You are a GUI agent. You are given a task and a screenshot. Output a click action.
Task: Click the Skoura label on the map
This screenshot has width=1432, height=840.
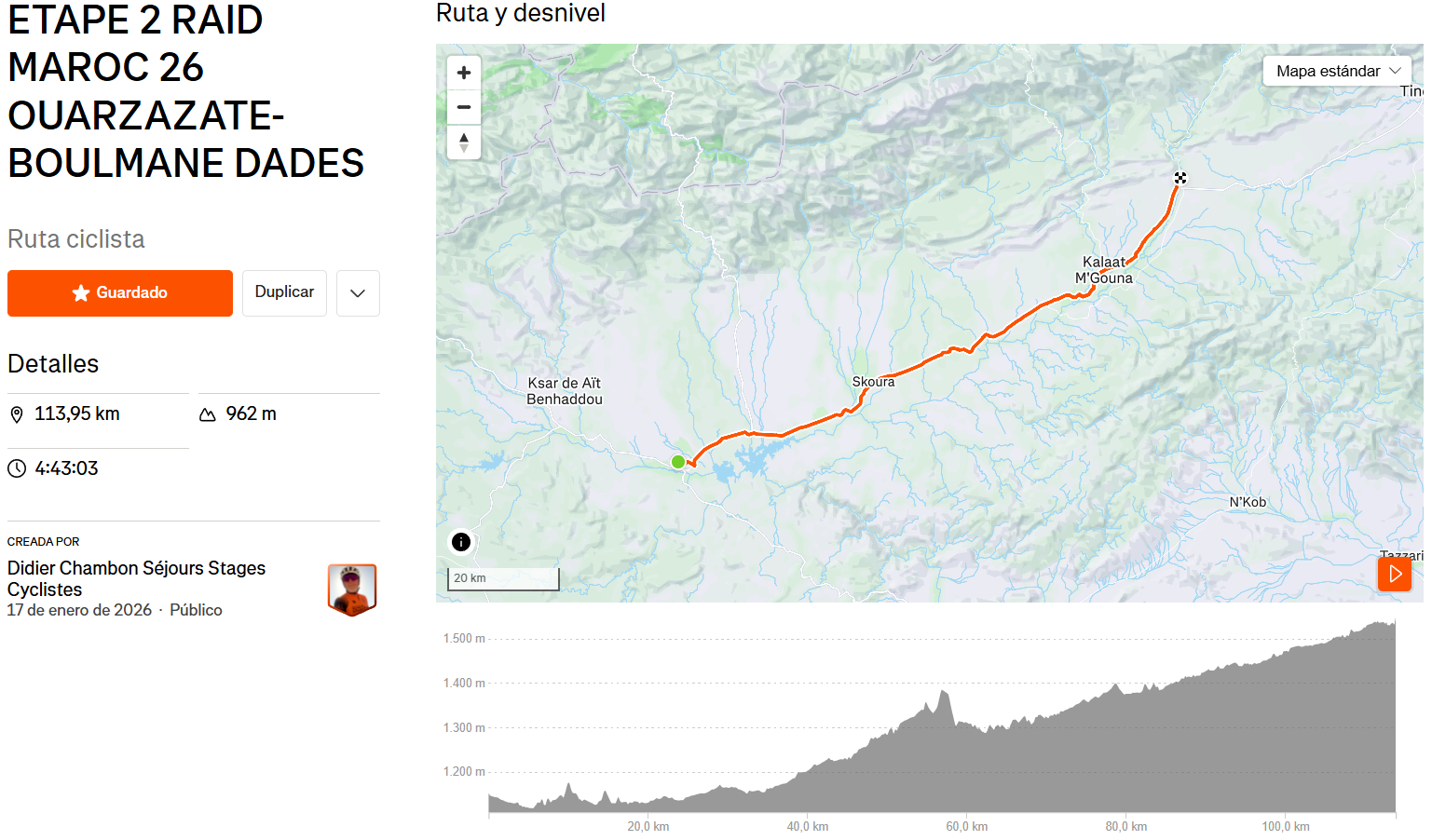pyautogui.click(x=873, y=382)
